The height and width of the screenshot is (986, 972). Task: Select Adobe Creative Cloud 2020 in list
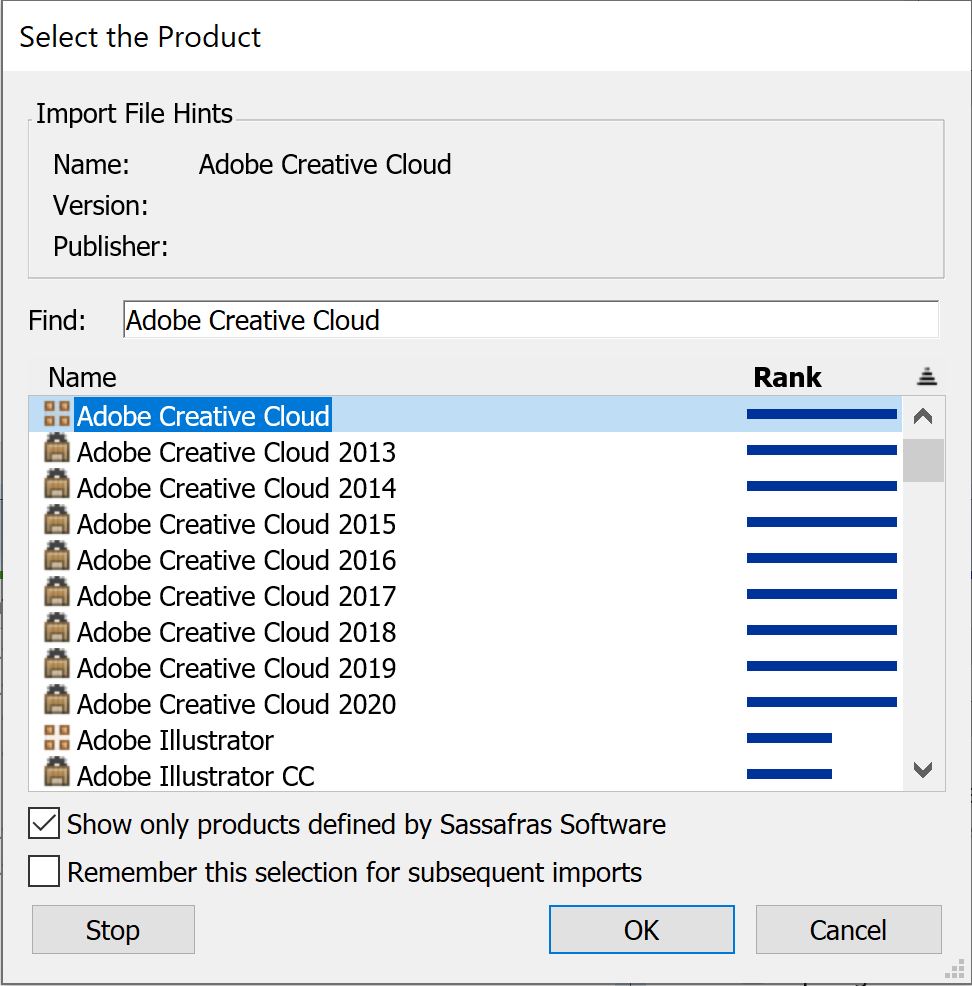tap(465, 701)
